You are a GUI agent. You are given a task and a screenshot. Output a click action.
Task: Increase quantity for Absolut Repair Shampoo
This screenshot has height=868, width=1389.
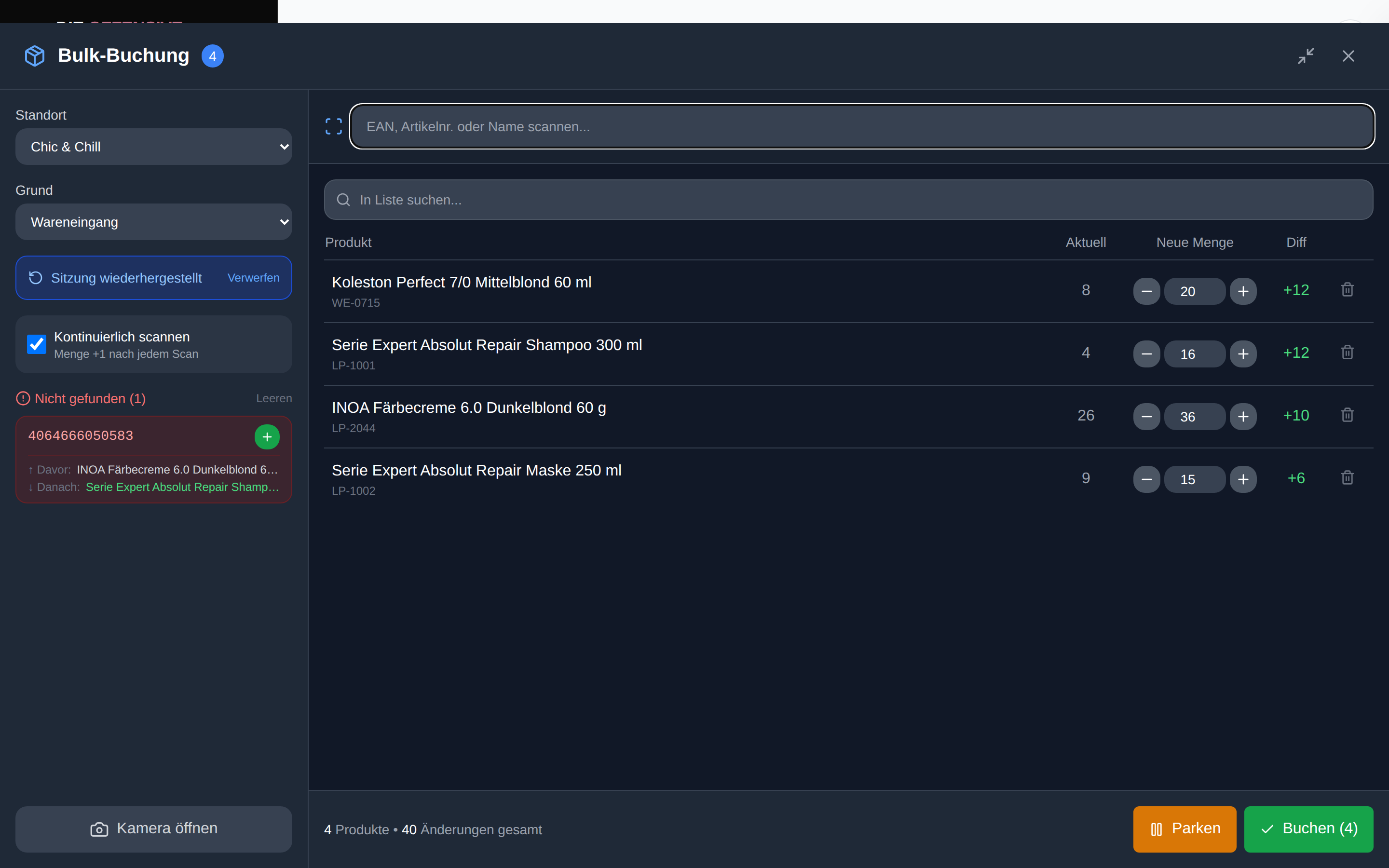click(x=1243, y=353)
